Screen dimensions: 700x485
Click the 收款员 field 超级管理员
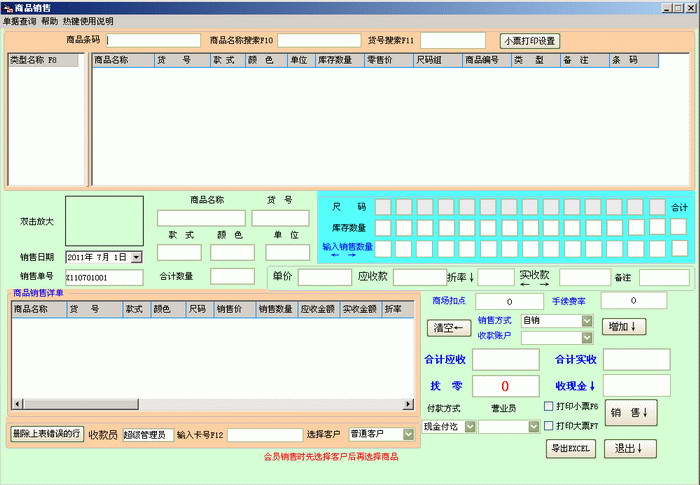[148, 435]
